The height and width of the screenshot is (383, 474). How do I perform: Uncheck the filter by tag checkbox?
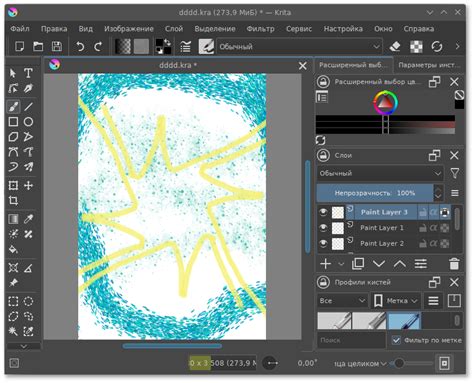click(x=396, y=340)
